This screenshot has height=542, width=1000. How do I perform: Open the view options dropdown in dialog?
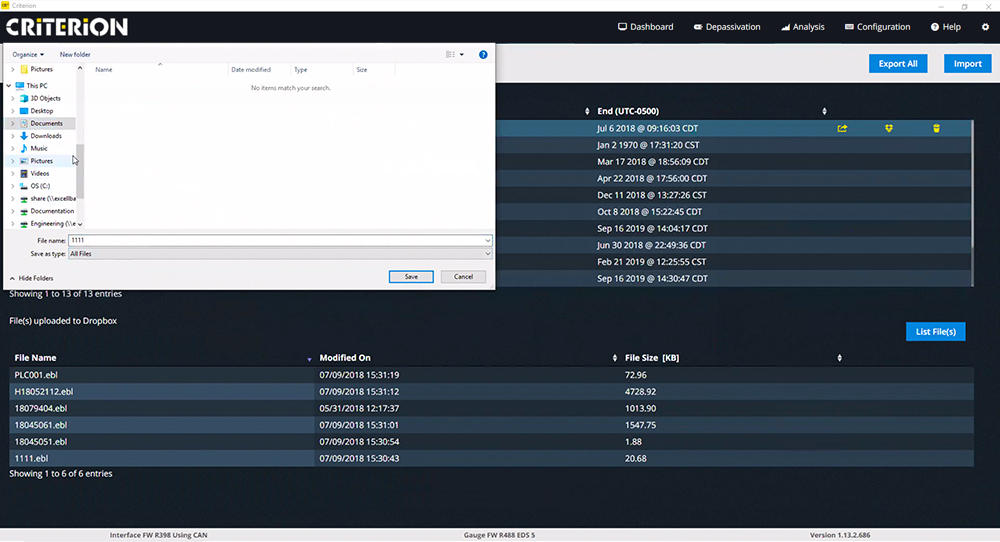(462, 54)
